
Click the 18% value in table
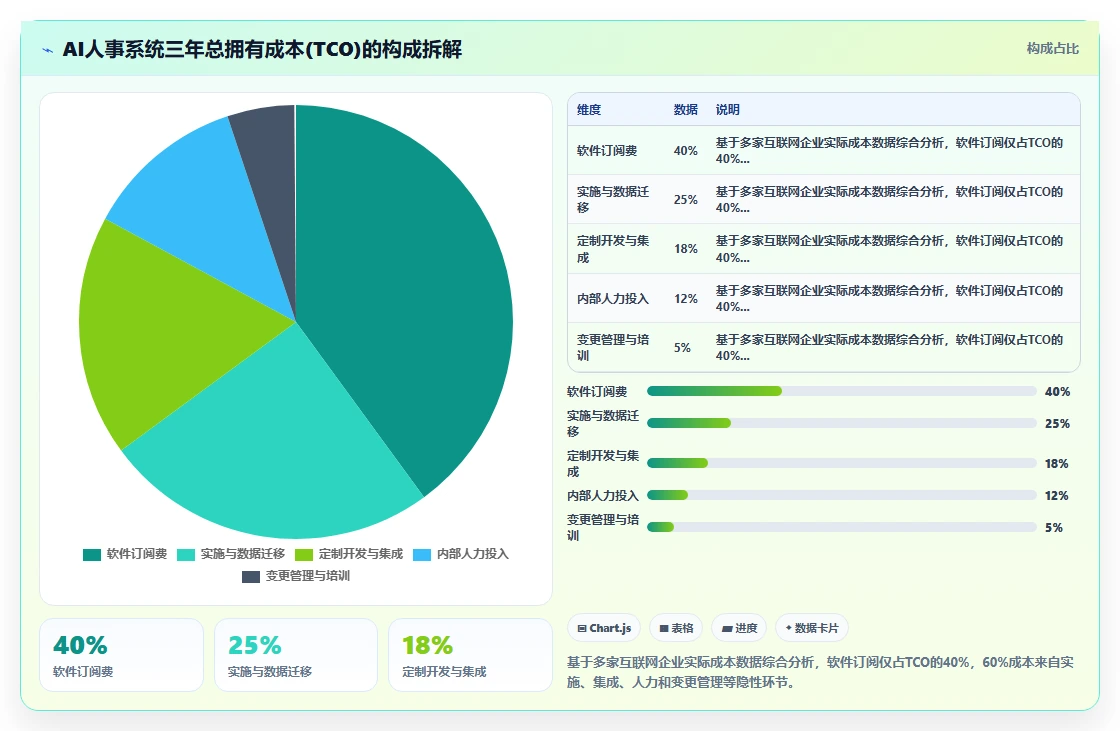[x=686, y=249]
